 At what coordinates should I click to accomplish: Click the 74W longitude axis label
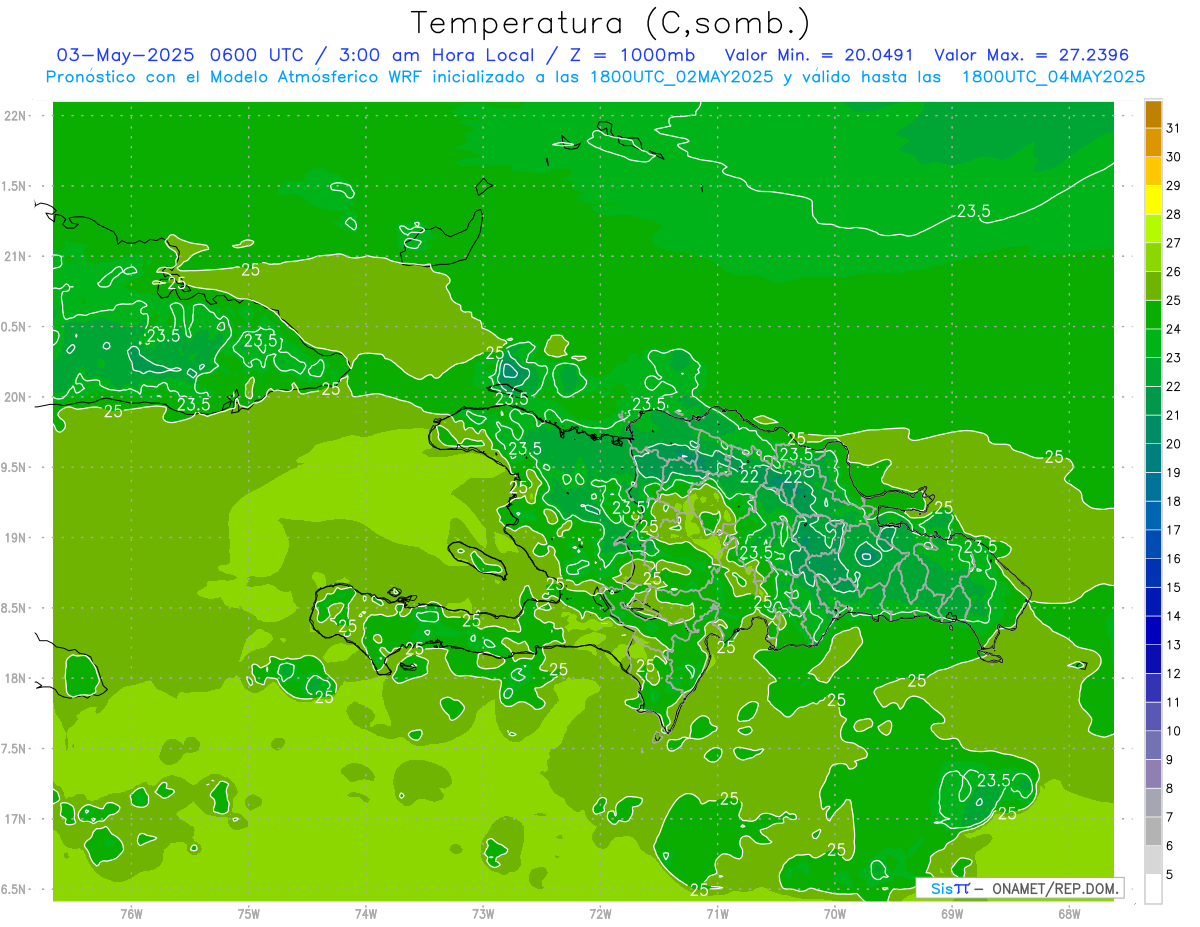coord(366,914)
